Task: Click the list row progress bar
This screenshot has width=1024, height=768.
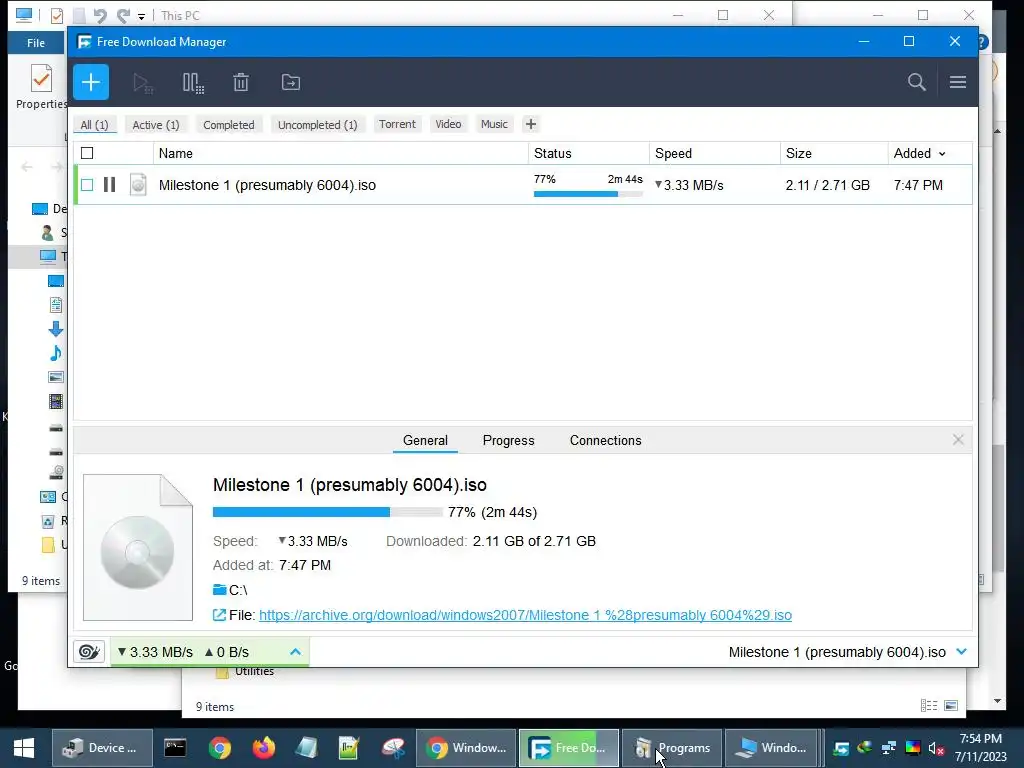Action: click(588, 194)
